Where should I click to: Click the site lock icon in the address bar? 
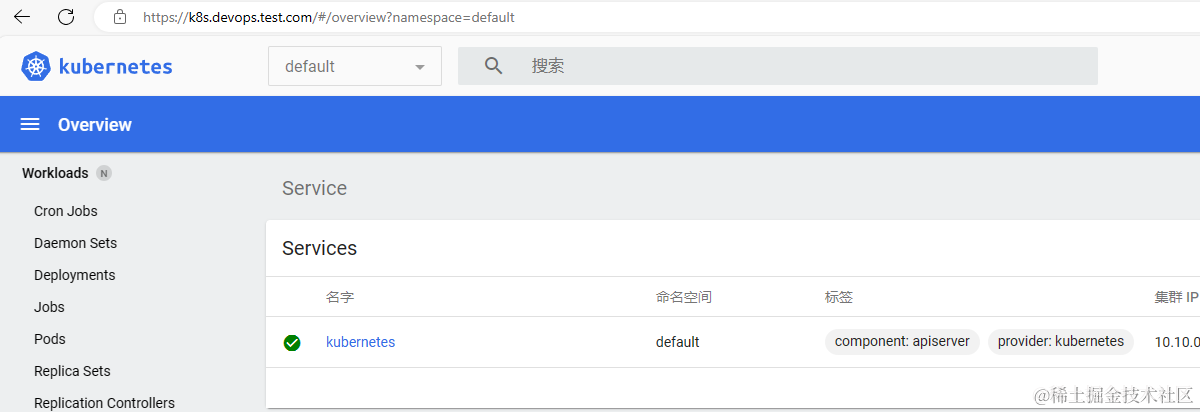click(x=120, y=17)
